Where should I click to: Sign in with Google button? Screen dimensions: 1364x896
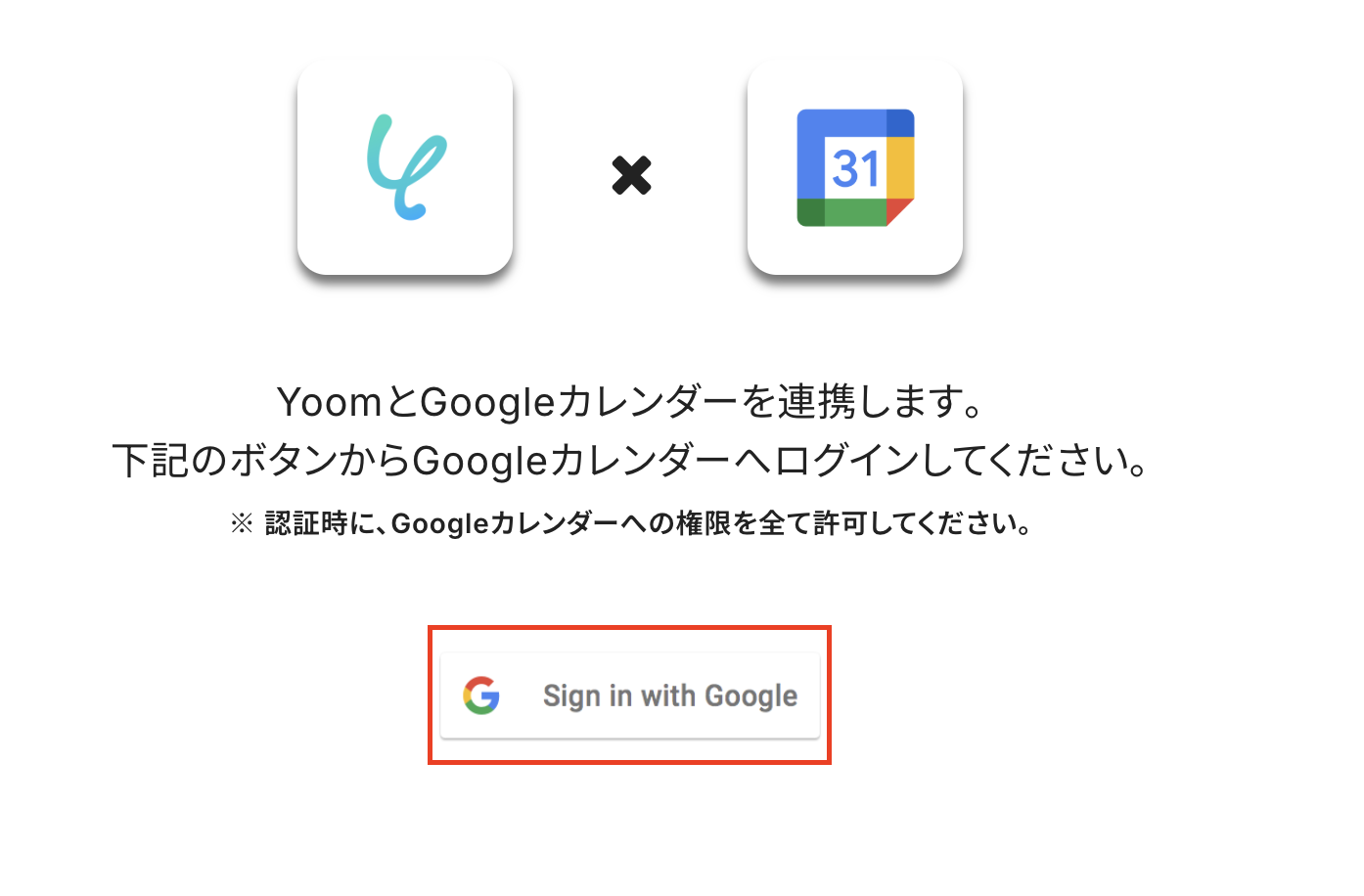(x=630, y=695)
